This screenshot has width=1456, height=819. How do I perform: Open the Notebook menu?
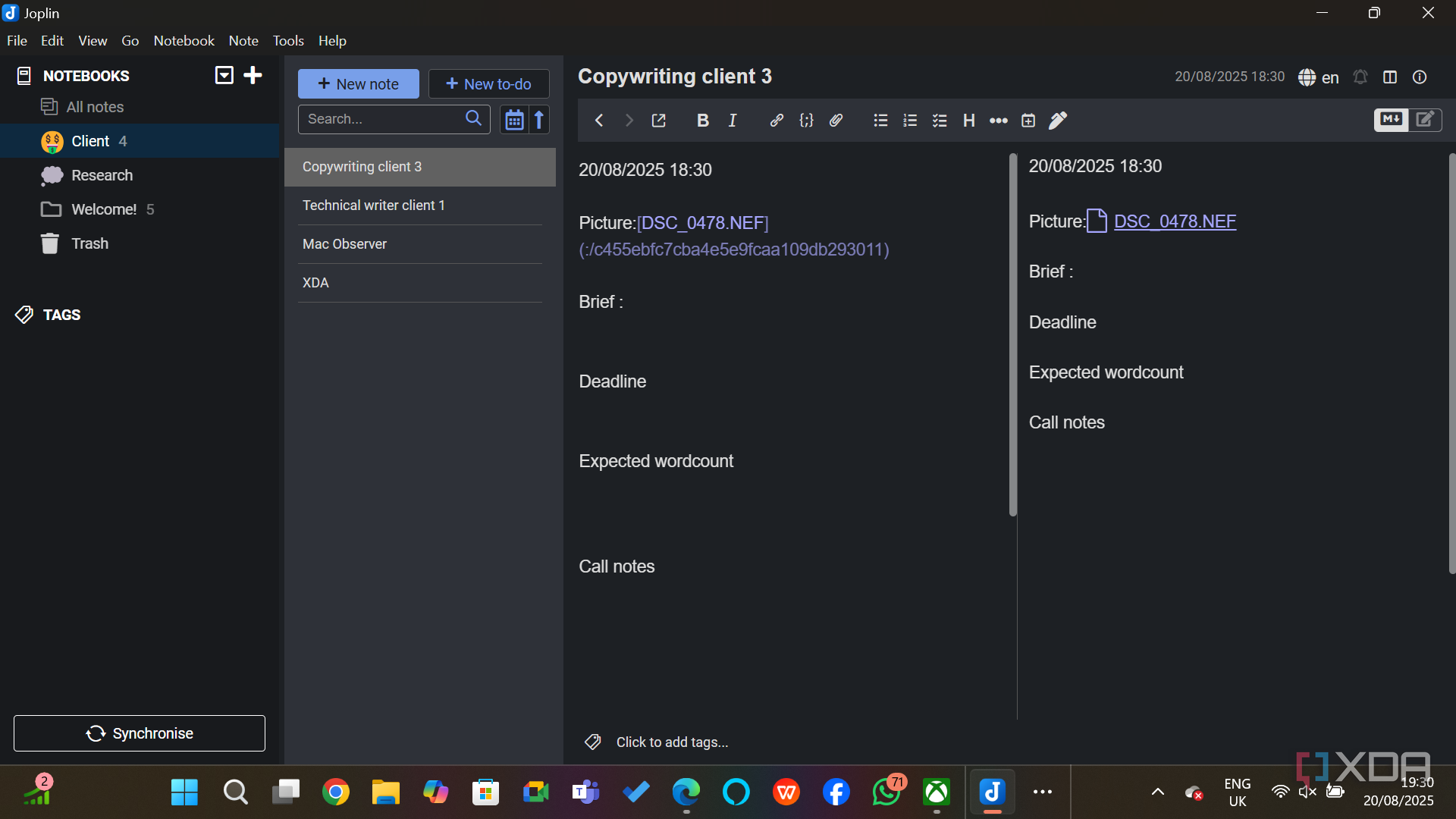click(184, 41)
